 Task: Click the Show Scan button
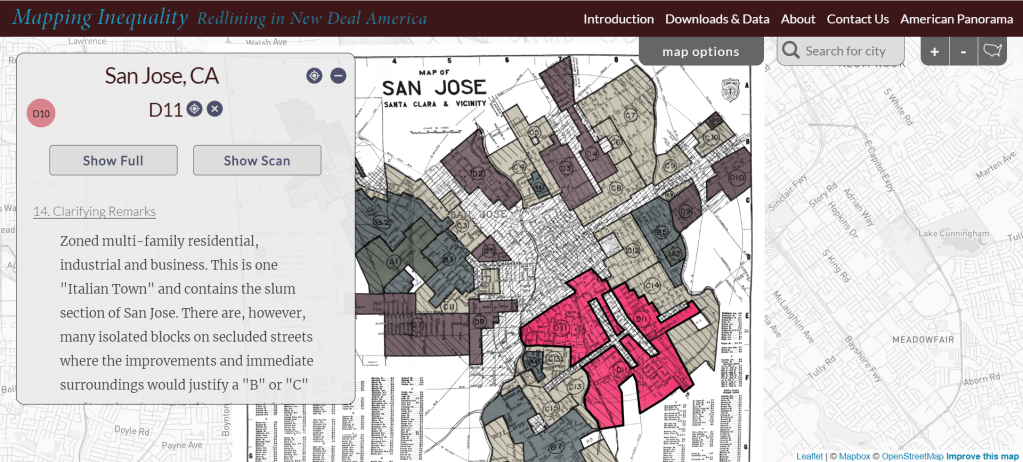tap(257, 160)
